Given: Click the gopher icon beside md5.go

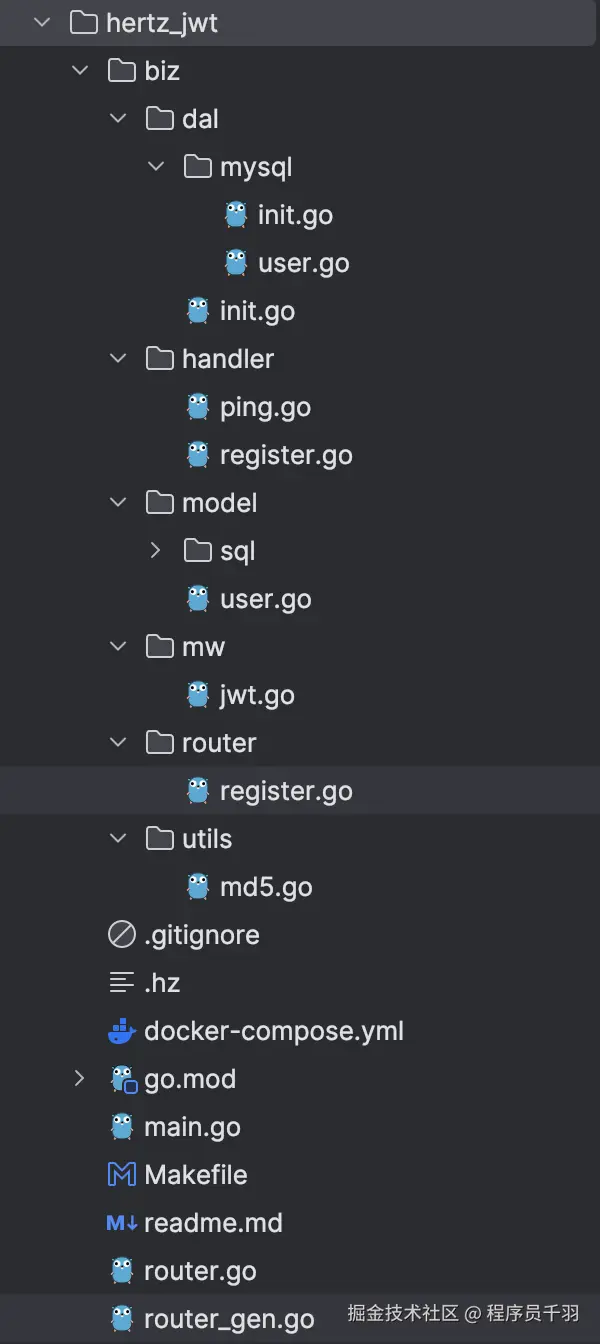Looking at the screenshot, I should pos(198,887).
